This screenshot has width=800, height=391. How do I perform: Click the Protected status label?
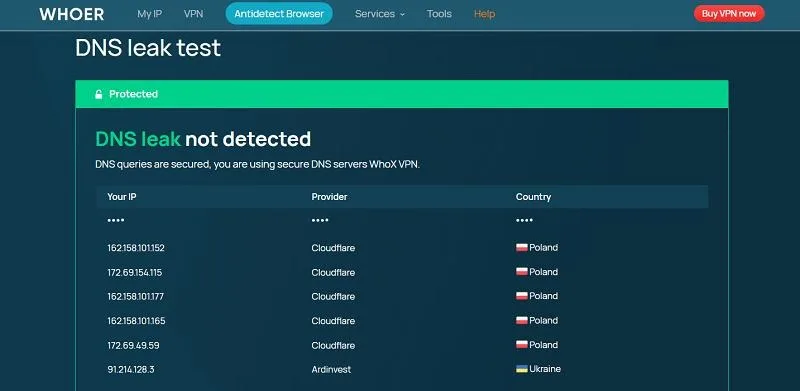[134, 94]
